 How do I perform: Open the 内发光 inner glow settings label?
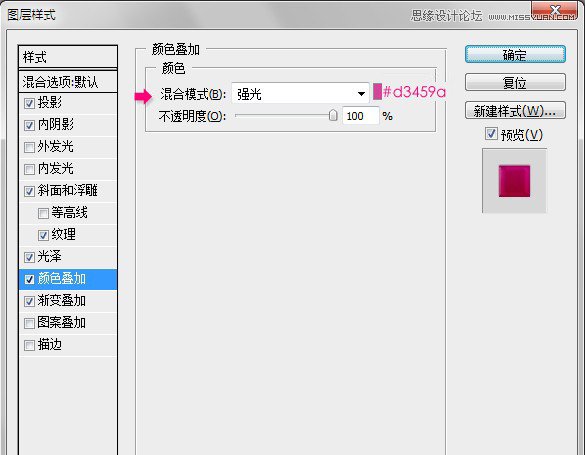coord(56,168)
